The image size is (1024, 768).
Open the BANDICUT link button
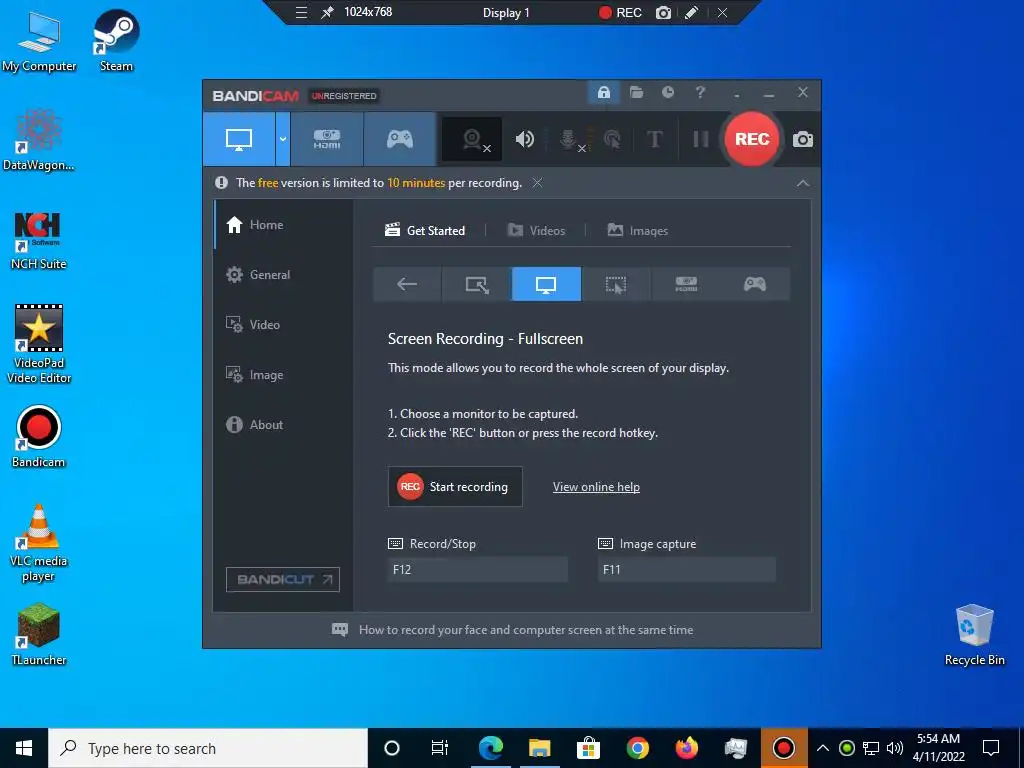point(283,579)
